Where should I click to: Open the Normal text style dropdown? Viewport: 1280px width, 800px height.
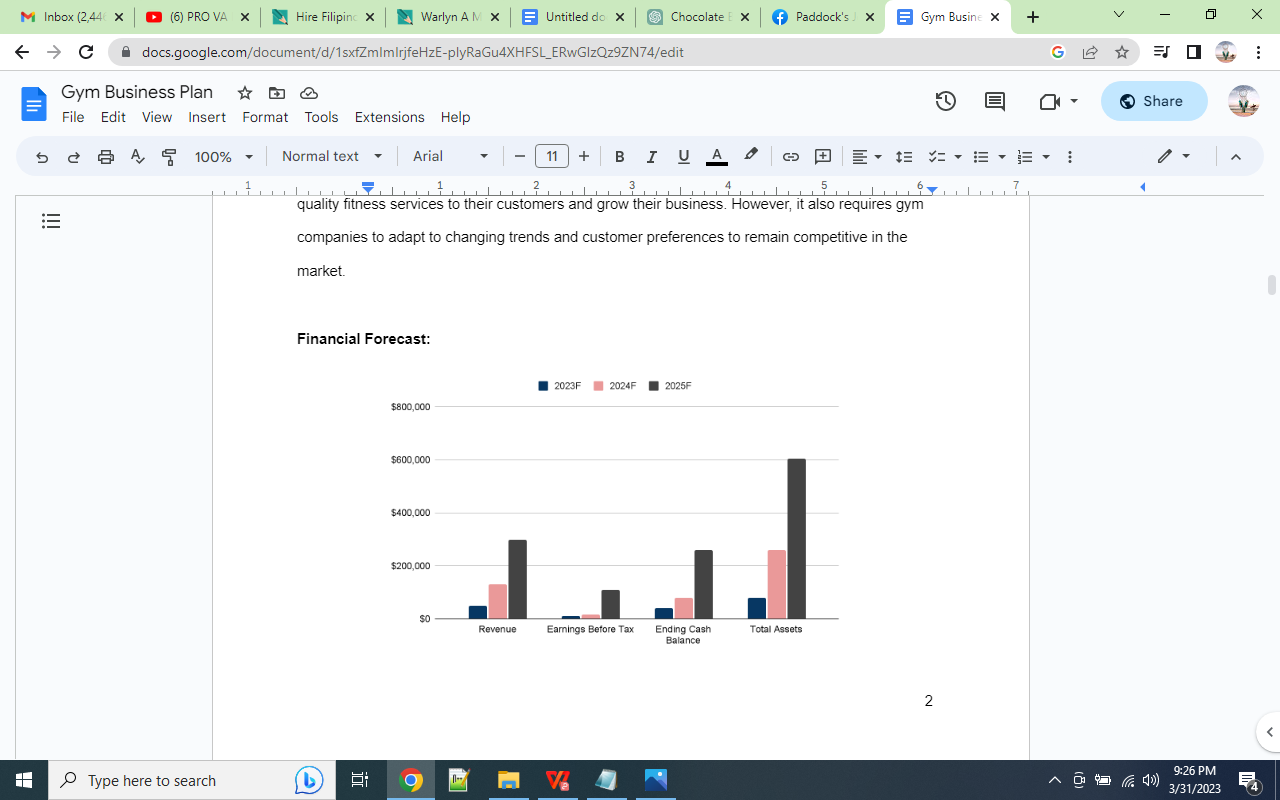(332, 156)
